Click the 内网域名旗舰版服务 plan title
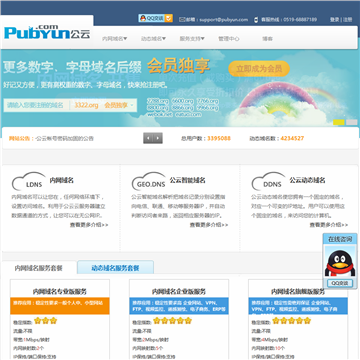360x360 pixels. [x=298, y=292]
